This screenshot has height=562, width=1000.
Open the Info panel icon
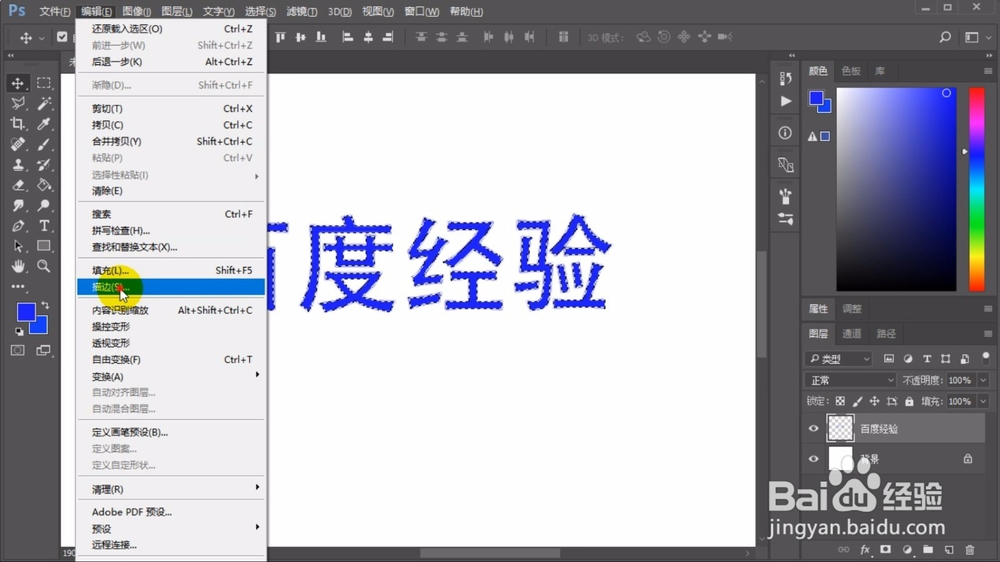pos(785,133)
